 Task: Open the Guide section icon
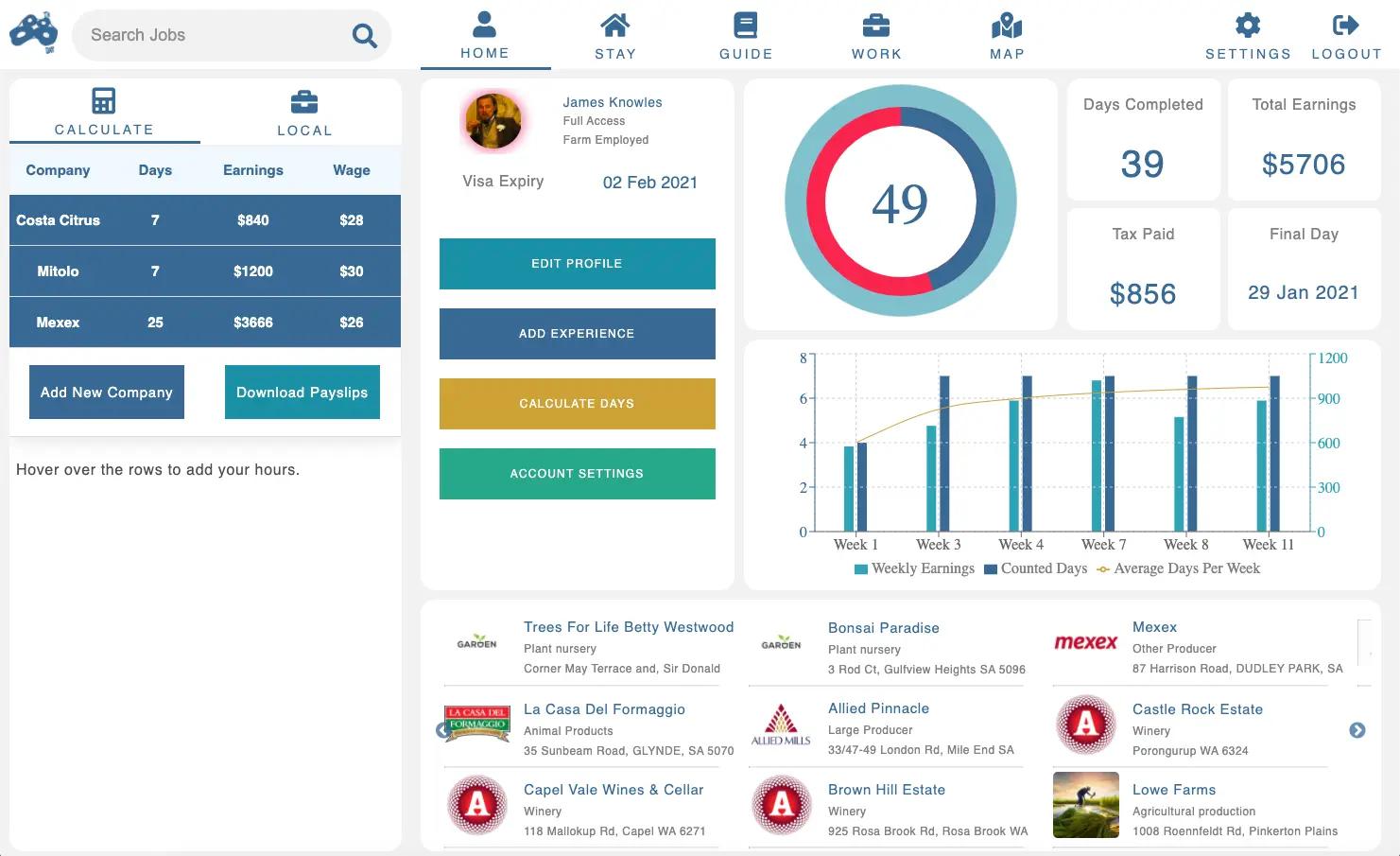coord(746,24)
